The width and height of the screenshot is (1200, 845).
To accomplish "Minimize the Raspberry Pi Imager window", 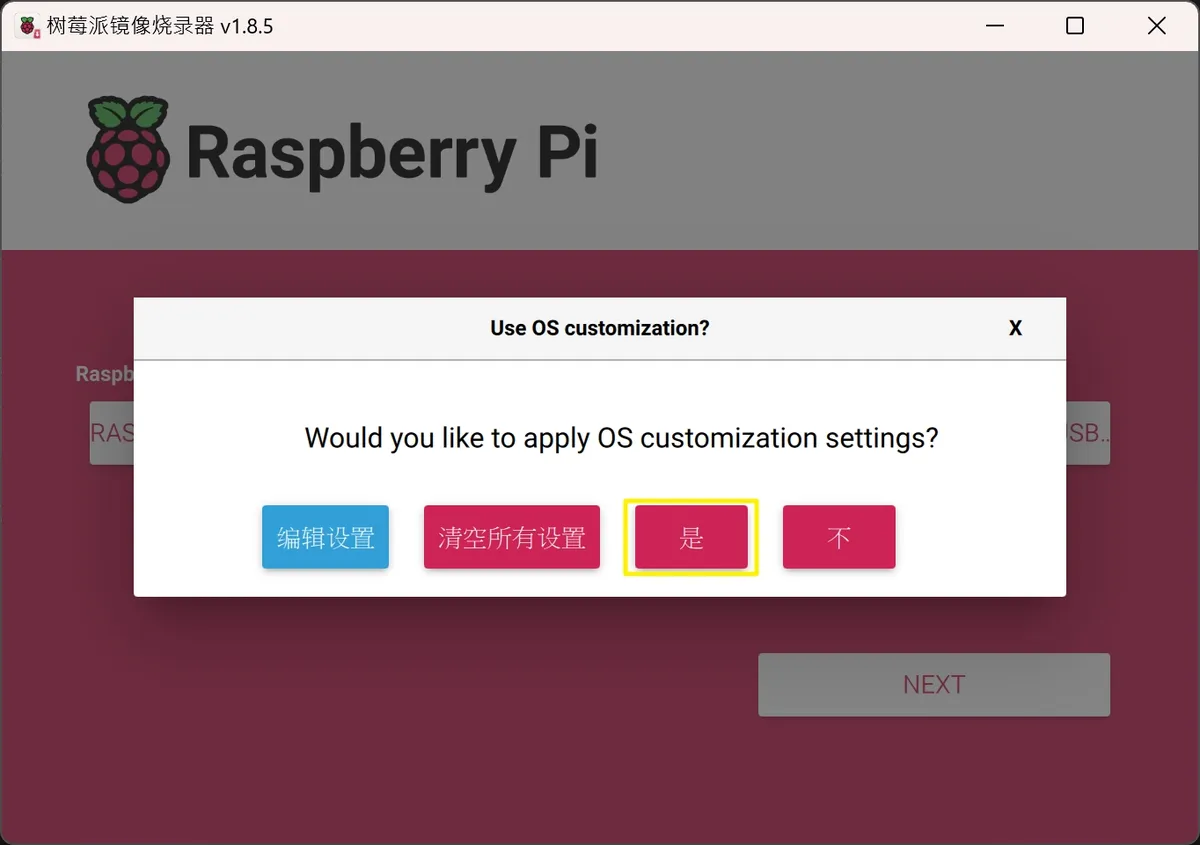I will click(x=993, y=26).
